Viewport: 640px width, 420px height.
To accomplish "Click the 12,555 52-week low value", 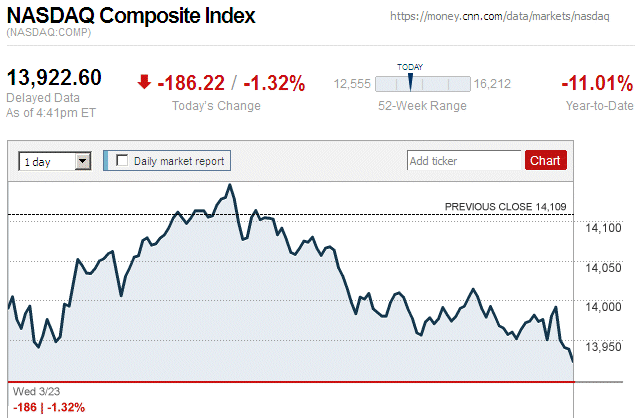I will [x=352, y=84].
